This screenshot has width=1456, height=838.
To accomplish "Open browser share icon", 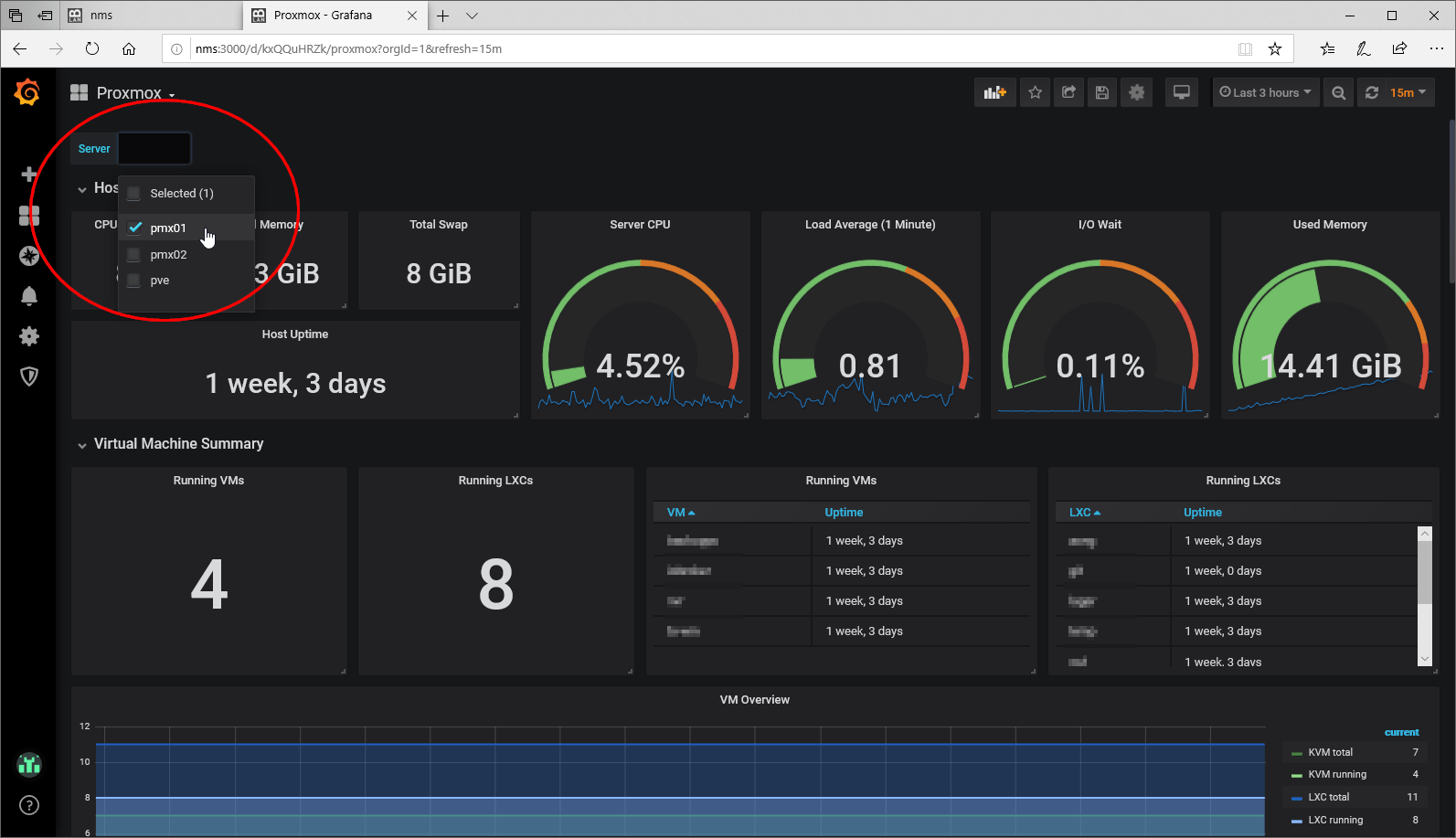I will point(1399,49).
